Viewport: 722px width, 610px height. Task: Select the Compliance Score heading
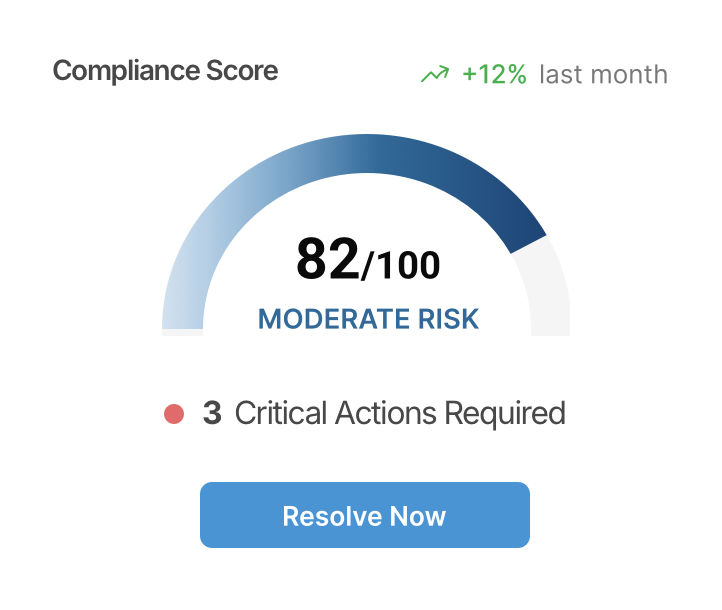pyautogui.click(x=165, y=70)
